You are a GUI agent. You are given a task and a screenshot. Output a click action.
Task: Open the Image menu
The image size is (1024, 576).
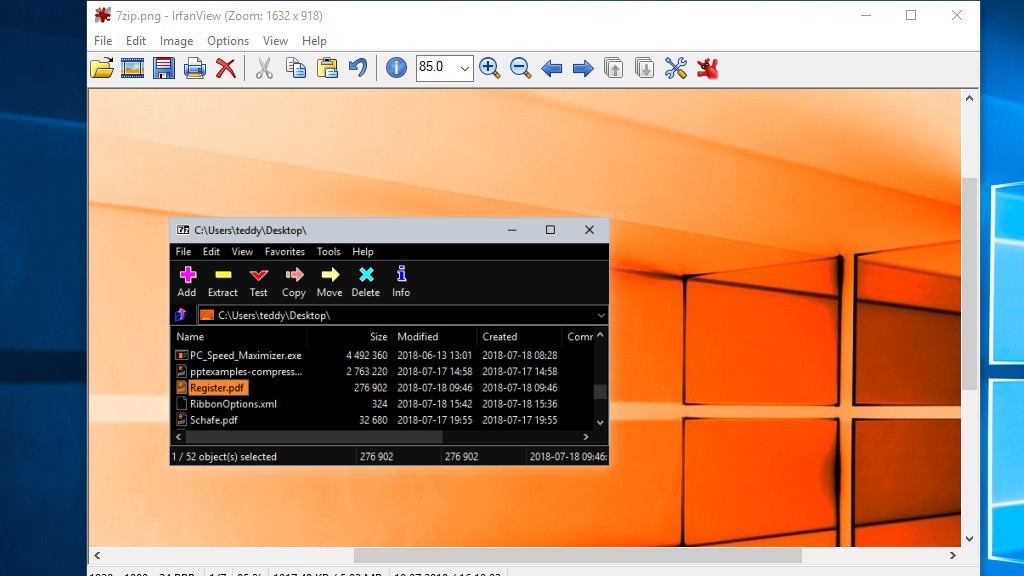(x=176, y=40)
